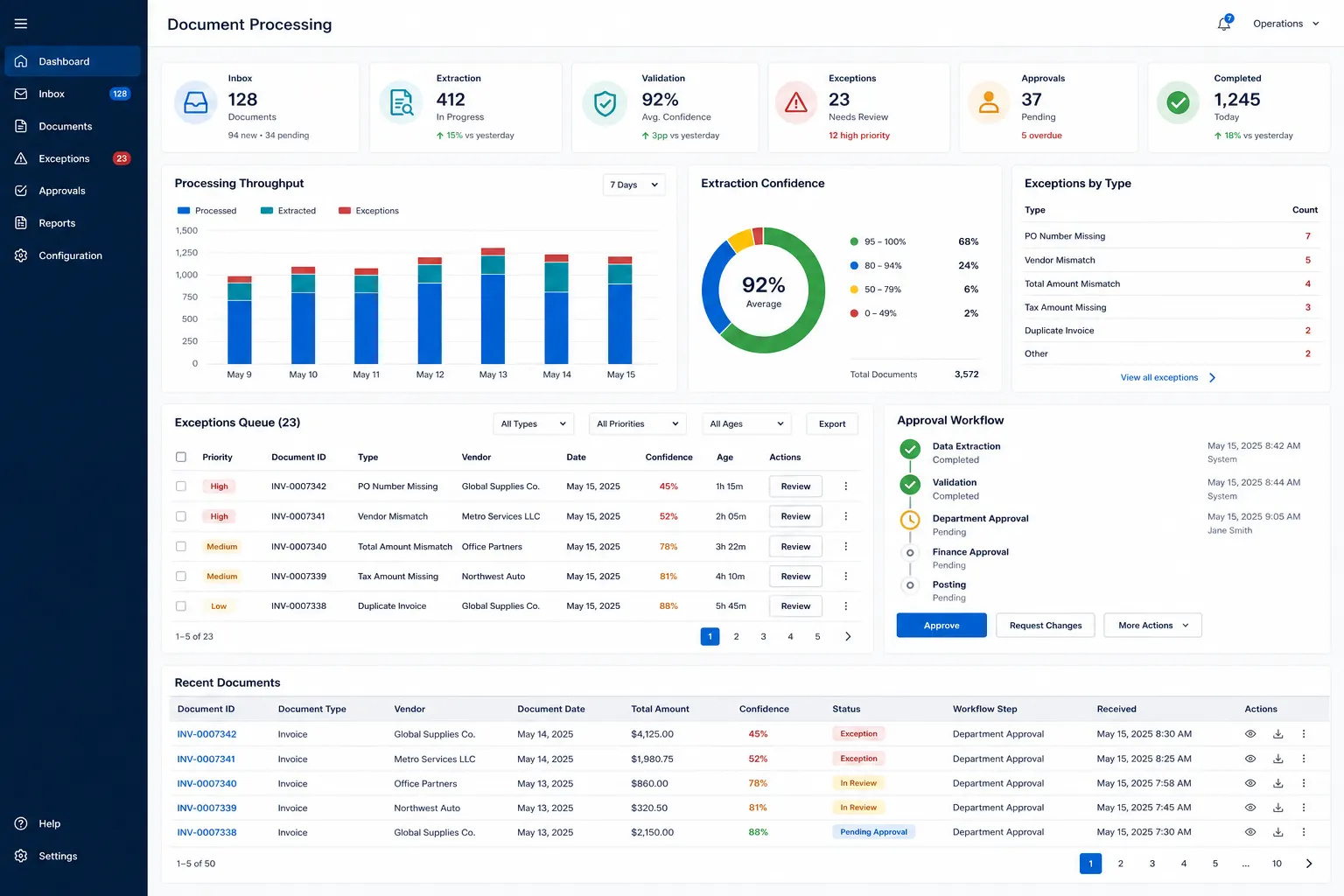Open the Operations user menu dropdown
This screenshot has height=896, width=1344.
click(1285, 24)
